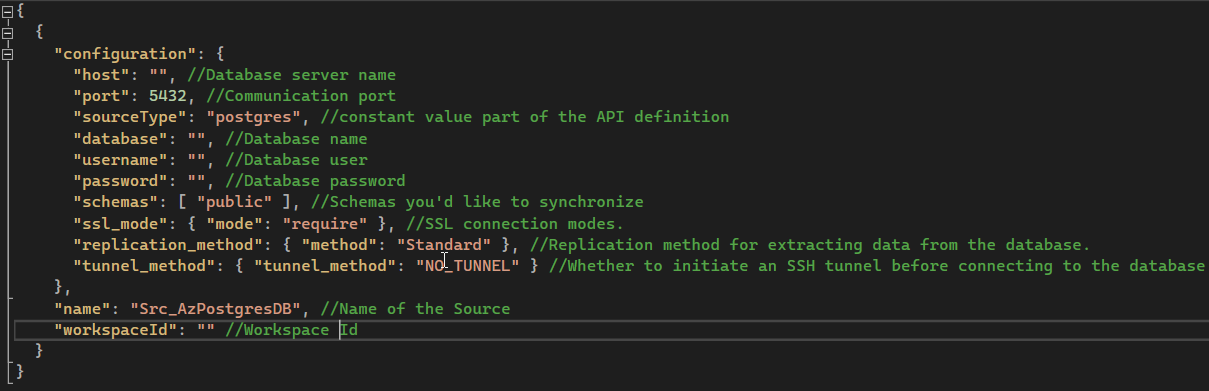
Task: Click the "name" key
Action: tap(83, 309)
